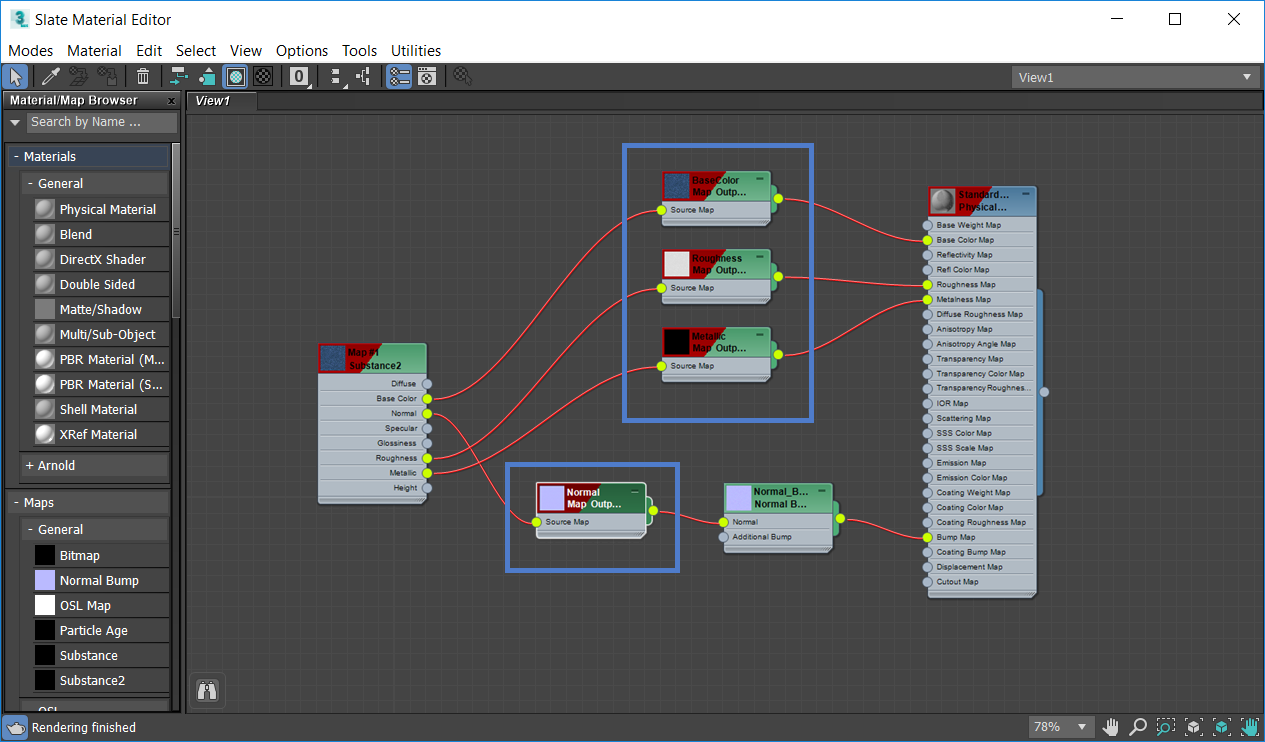Click the binoculars search icon in view
The image size is (1265, 742).
(x=207, y=690)
